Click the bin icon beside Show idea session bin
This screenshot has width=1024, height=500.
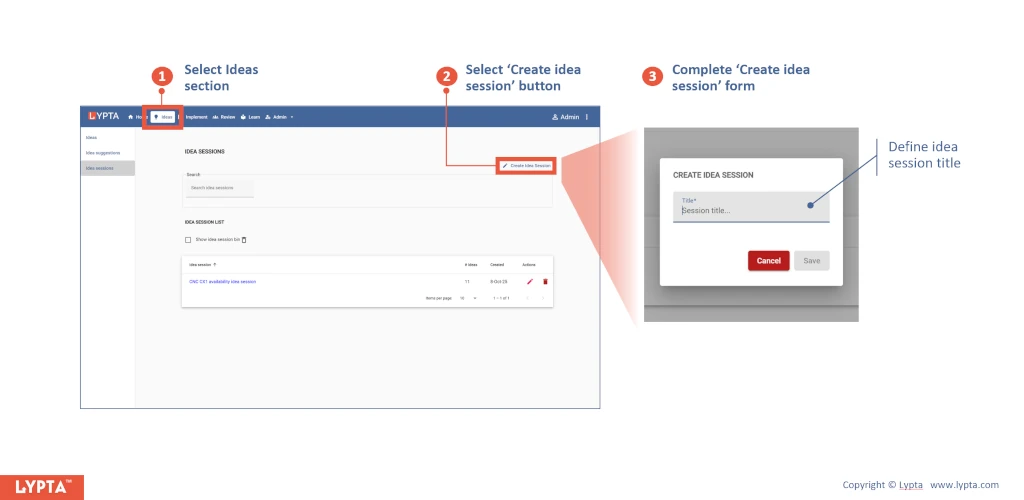click(x=244, y=240)
